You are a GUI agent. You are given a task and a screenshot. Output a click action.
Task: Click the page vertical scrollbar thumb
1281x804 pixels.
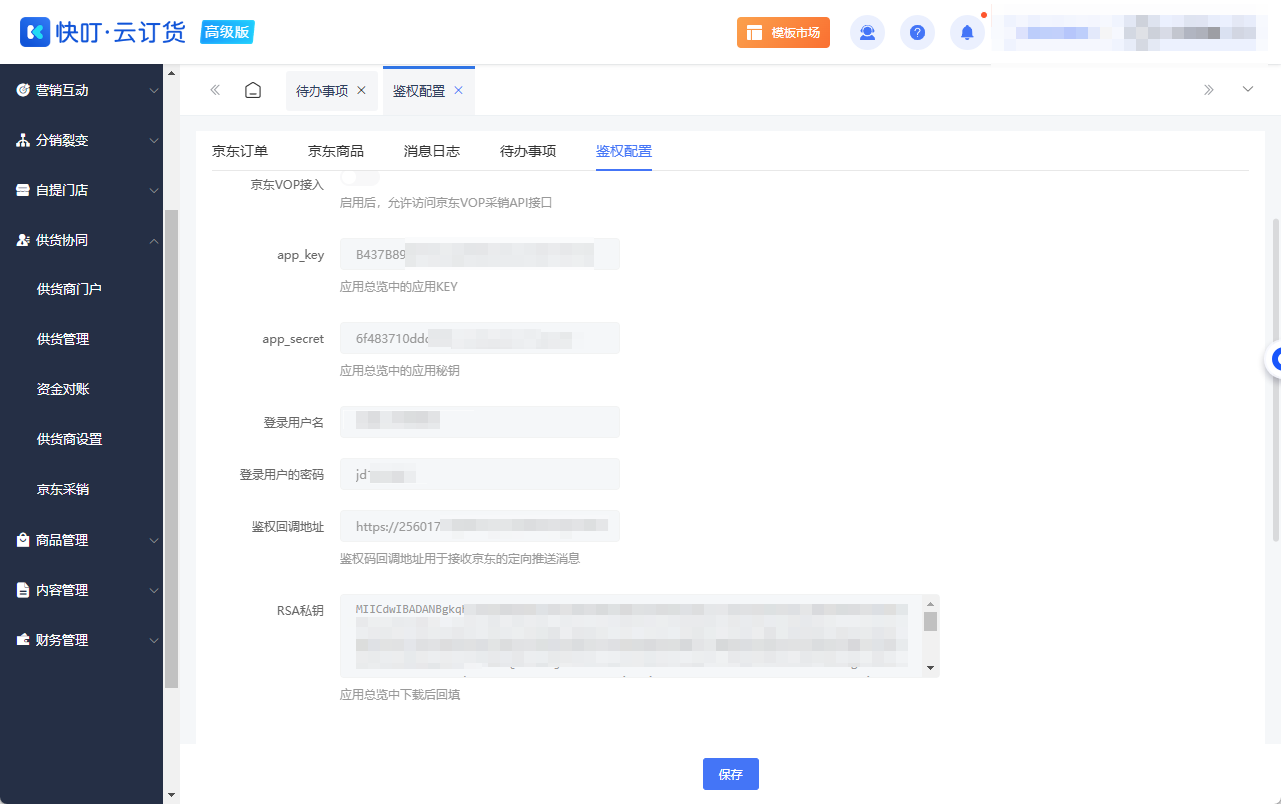click(1275, 380)
